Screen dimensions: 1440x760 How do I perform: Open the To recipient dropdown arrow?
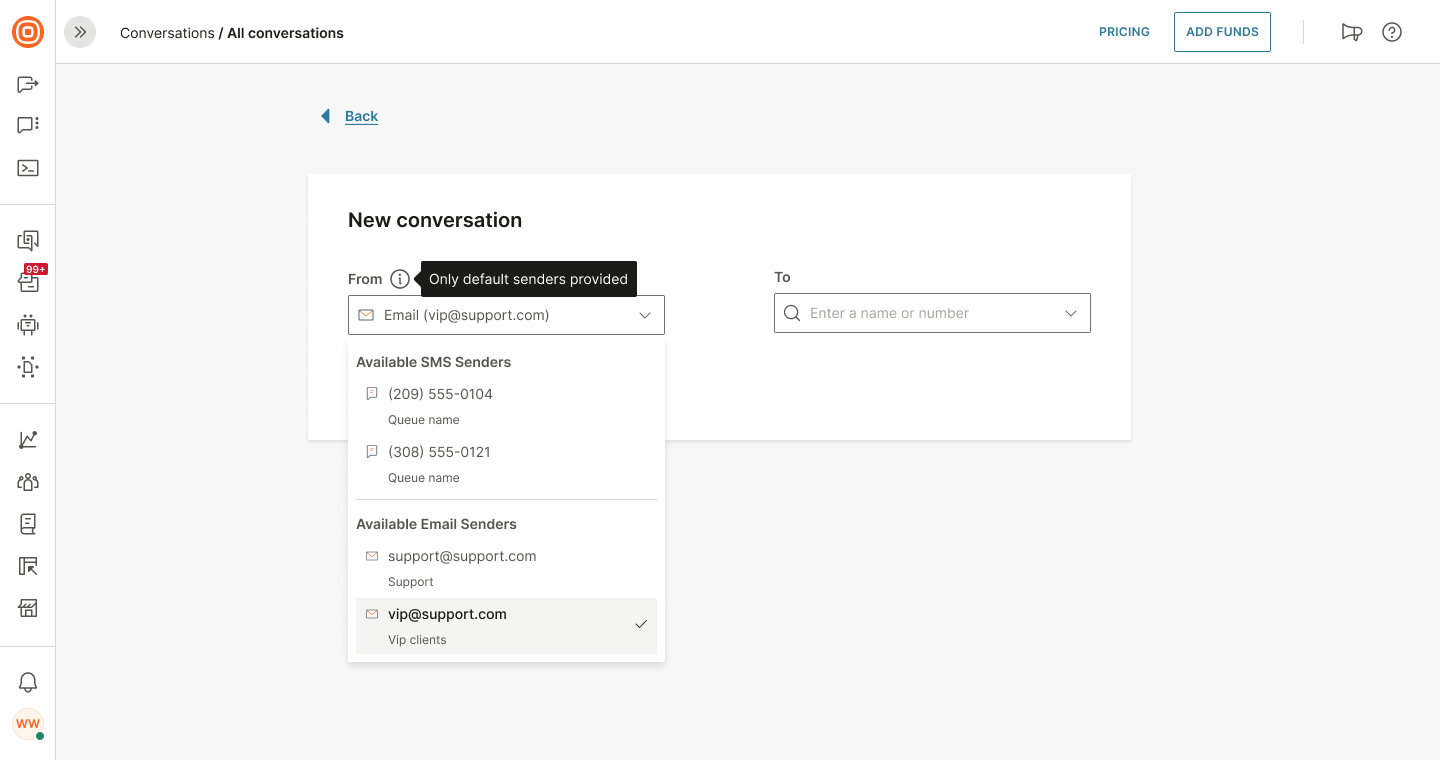point(1071,313)
